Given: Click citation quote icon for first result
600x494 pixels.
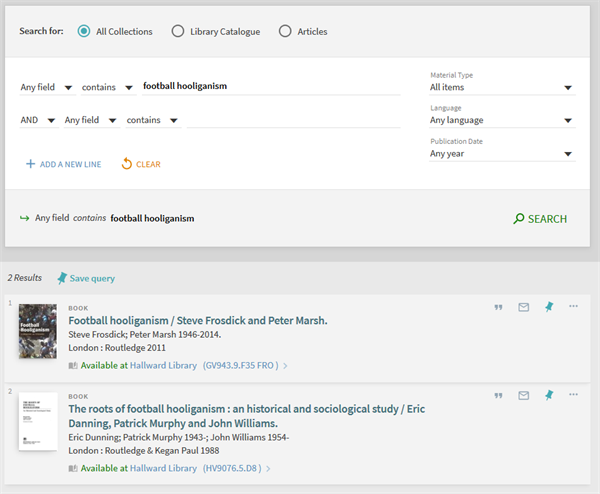Looking at the screenshot, I should (498, 307).
